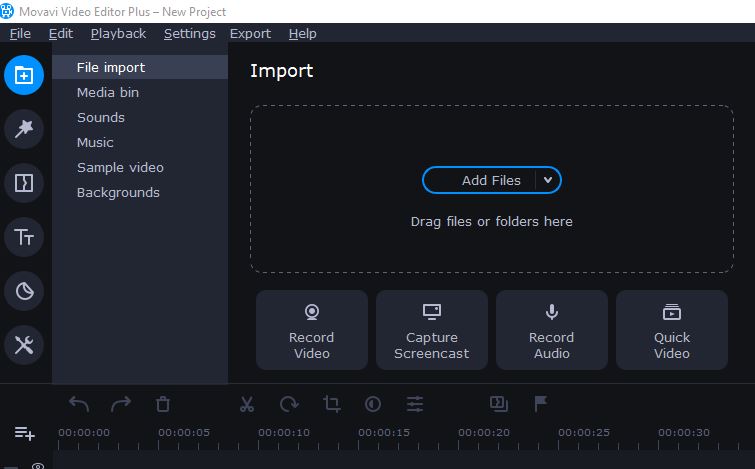Click the Rotate icon in timeline toolbar
Screen dimensions: 755x469
(289, 404)
